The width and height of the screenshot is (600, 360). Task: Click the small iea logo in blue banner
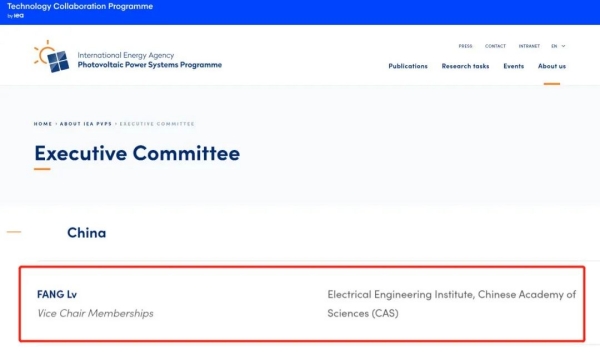tap(18, 16)
